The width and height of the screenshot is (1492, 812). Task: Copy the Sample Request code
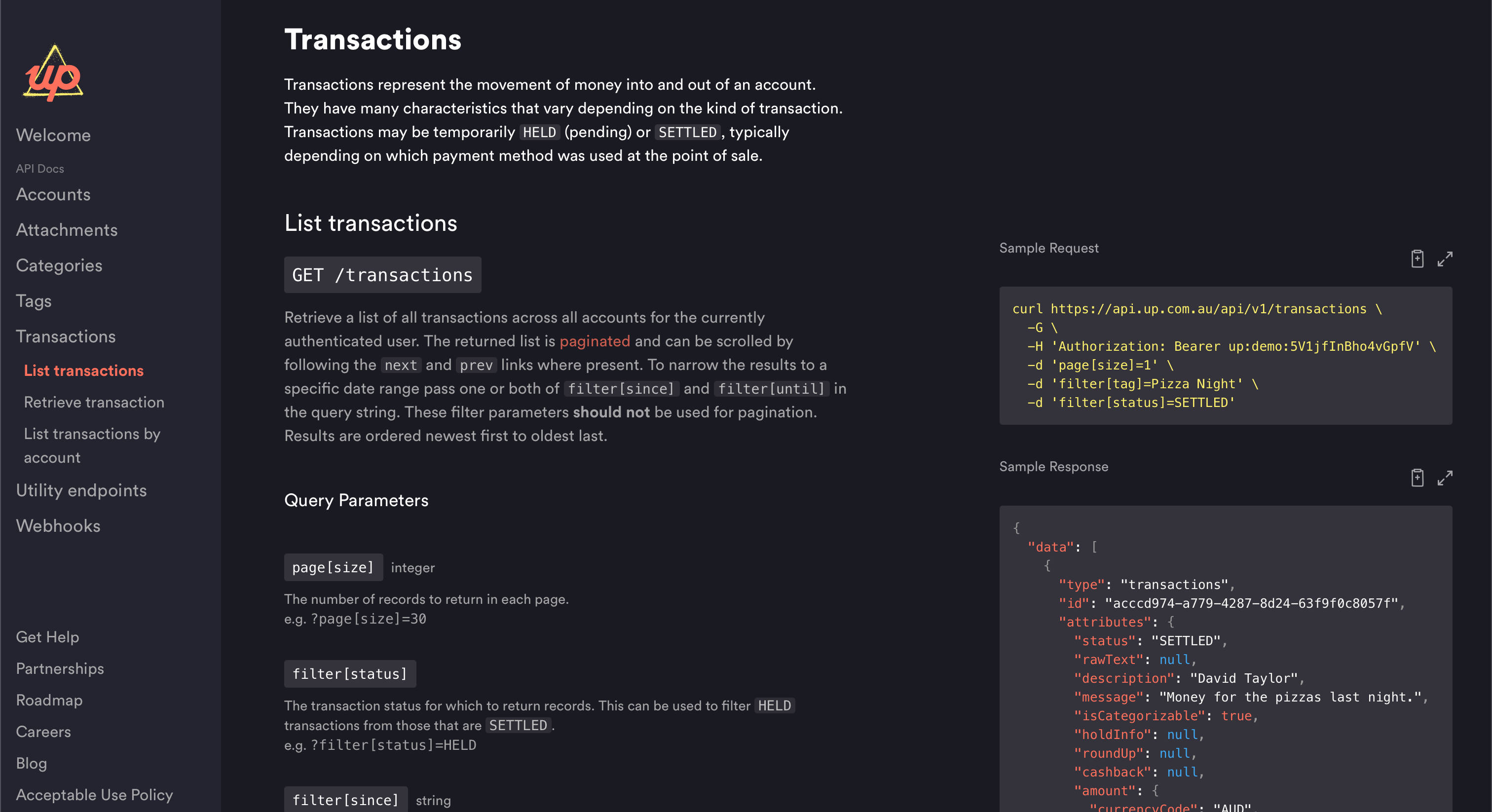click(x=1417, y=258)
